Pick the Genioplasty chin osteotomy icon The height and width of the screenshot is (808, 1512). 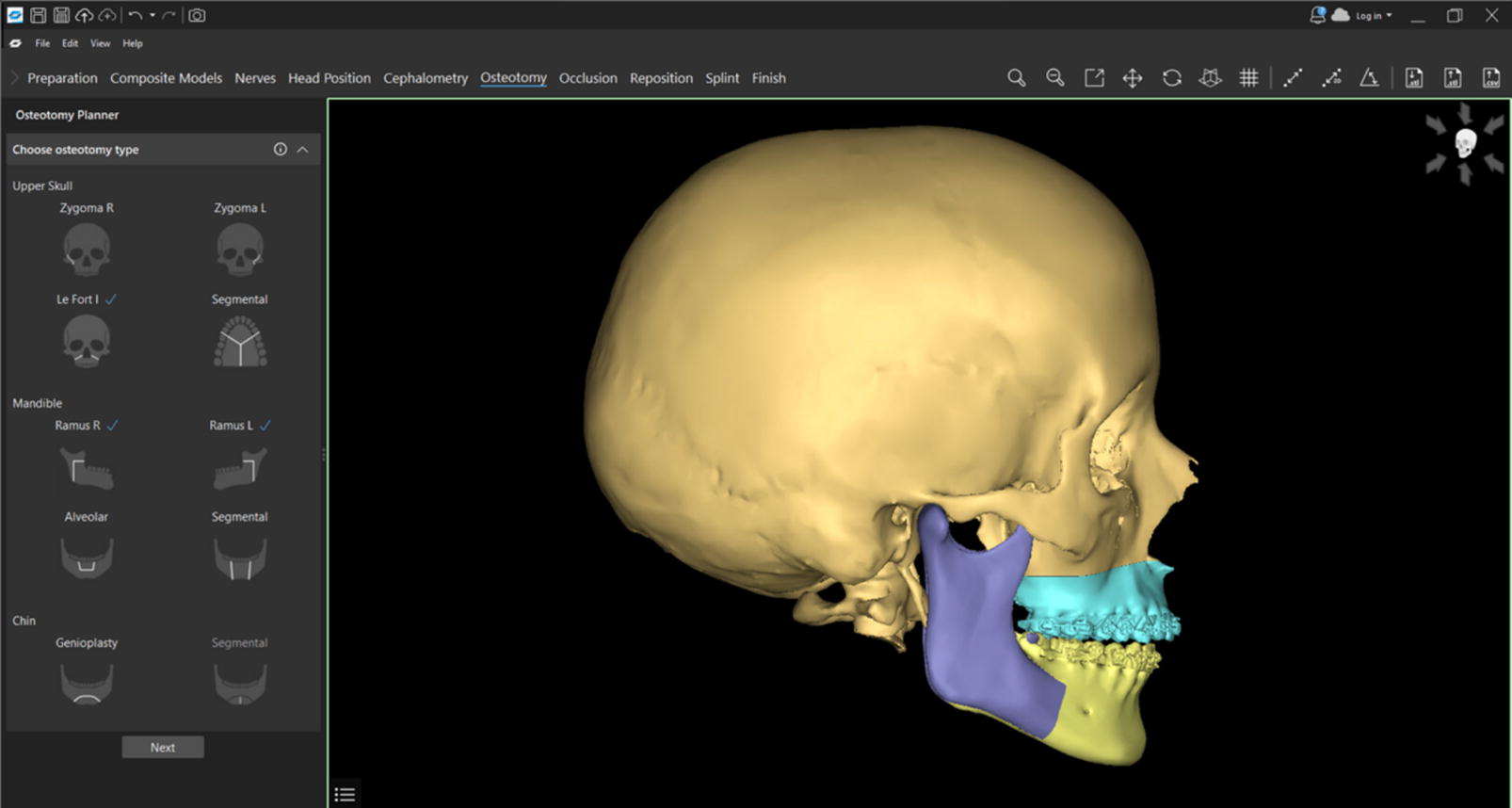point(87,684)
